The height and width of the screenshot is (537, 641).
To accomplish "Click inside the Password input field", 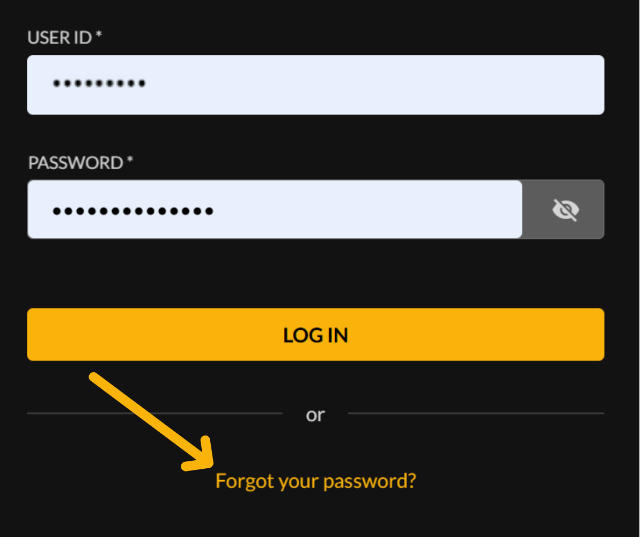I will [x=275, y=210].
